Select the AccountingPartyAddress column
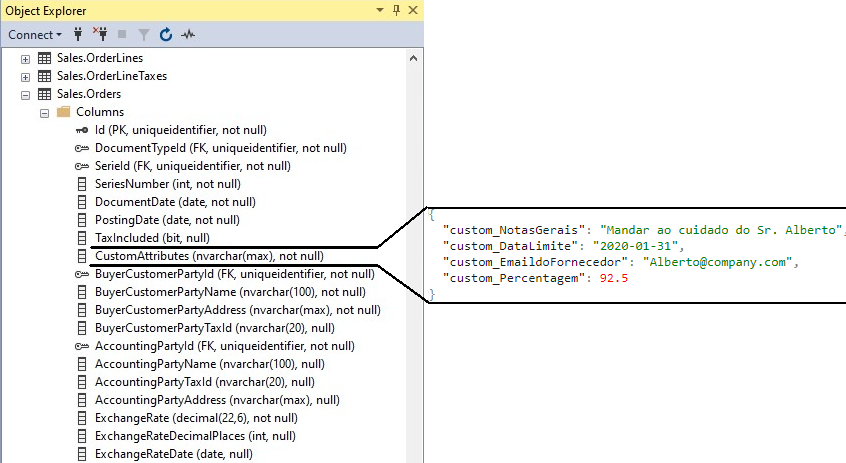Screen dimensions: 846x463 [217, 400]
